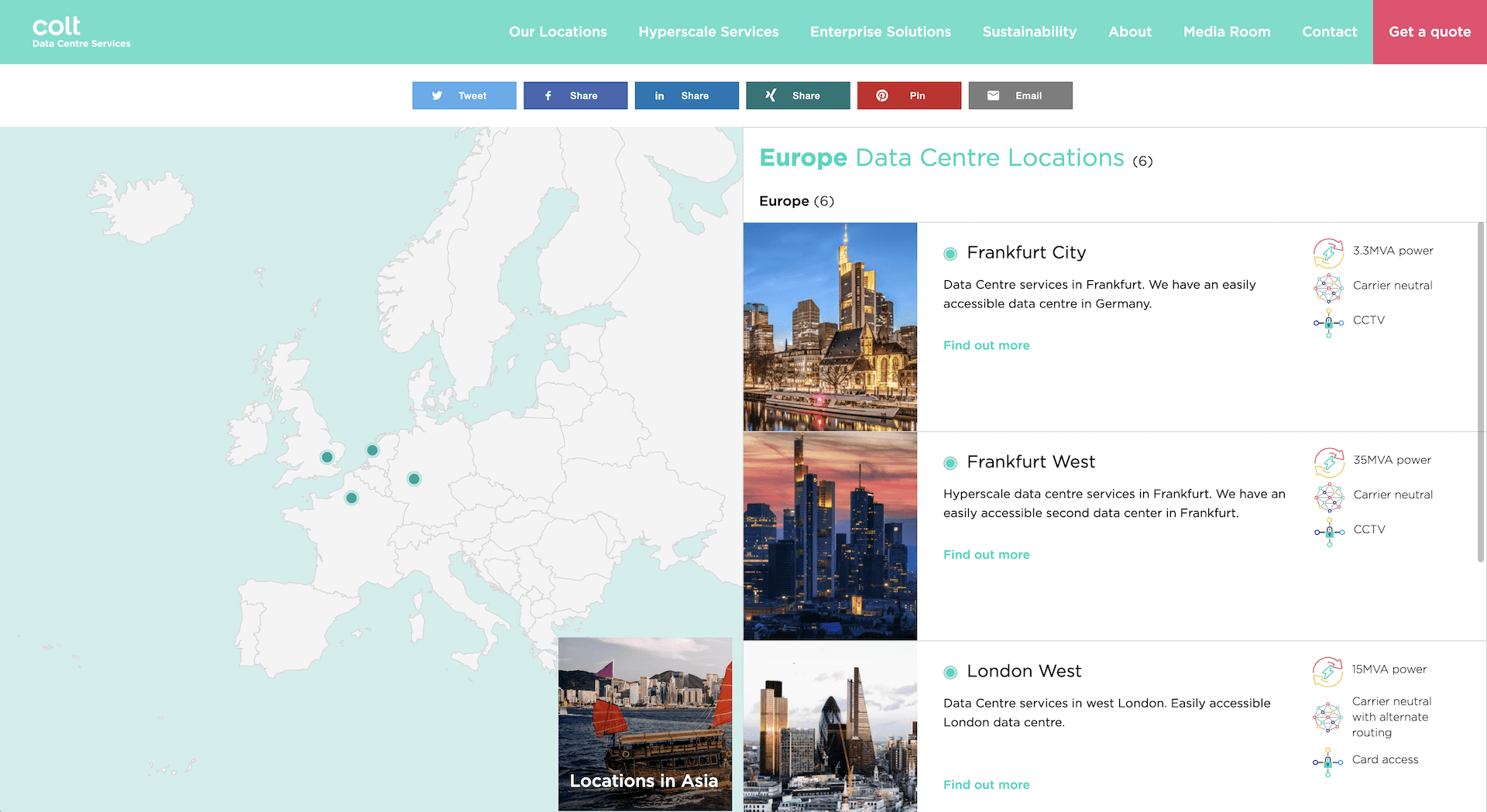Click the Facebook icon on the Share button

(548, 96)
